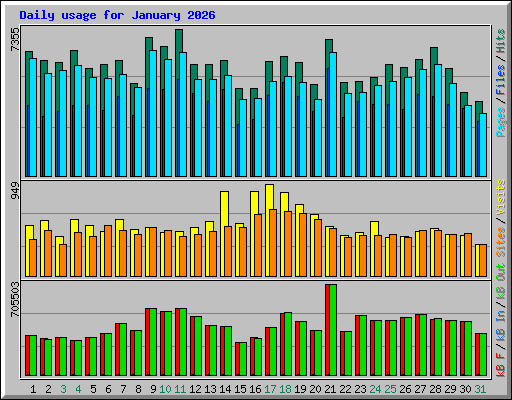The height and width of the screenshot is (400, 512).
Task: Select the 949 axis value
Action: tap(15, 191)
